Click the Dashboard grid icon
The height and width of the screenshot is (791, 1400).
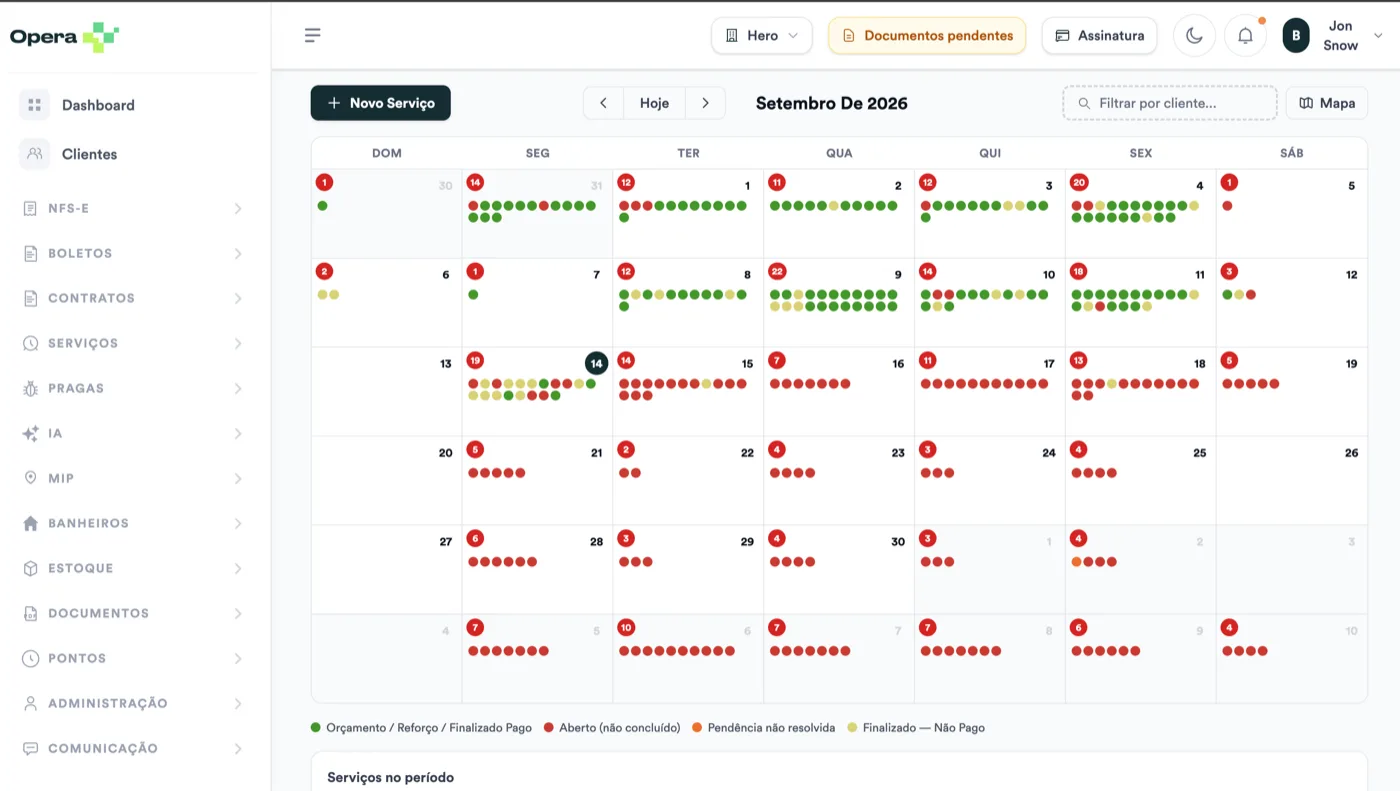pos(35,105)
